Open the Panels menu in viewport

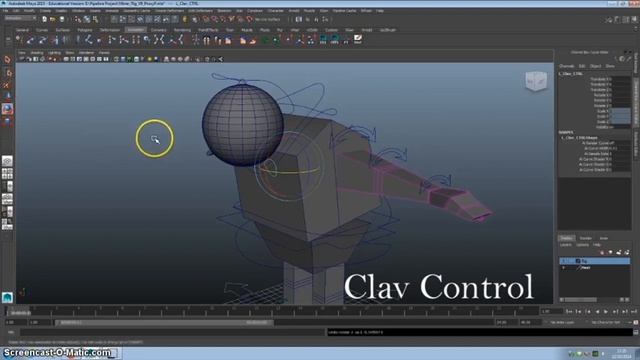pos(104,53)
